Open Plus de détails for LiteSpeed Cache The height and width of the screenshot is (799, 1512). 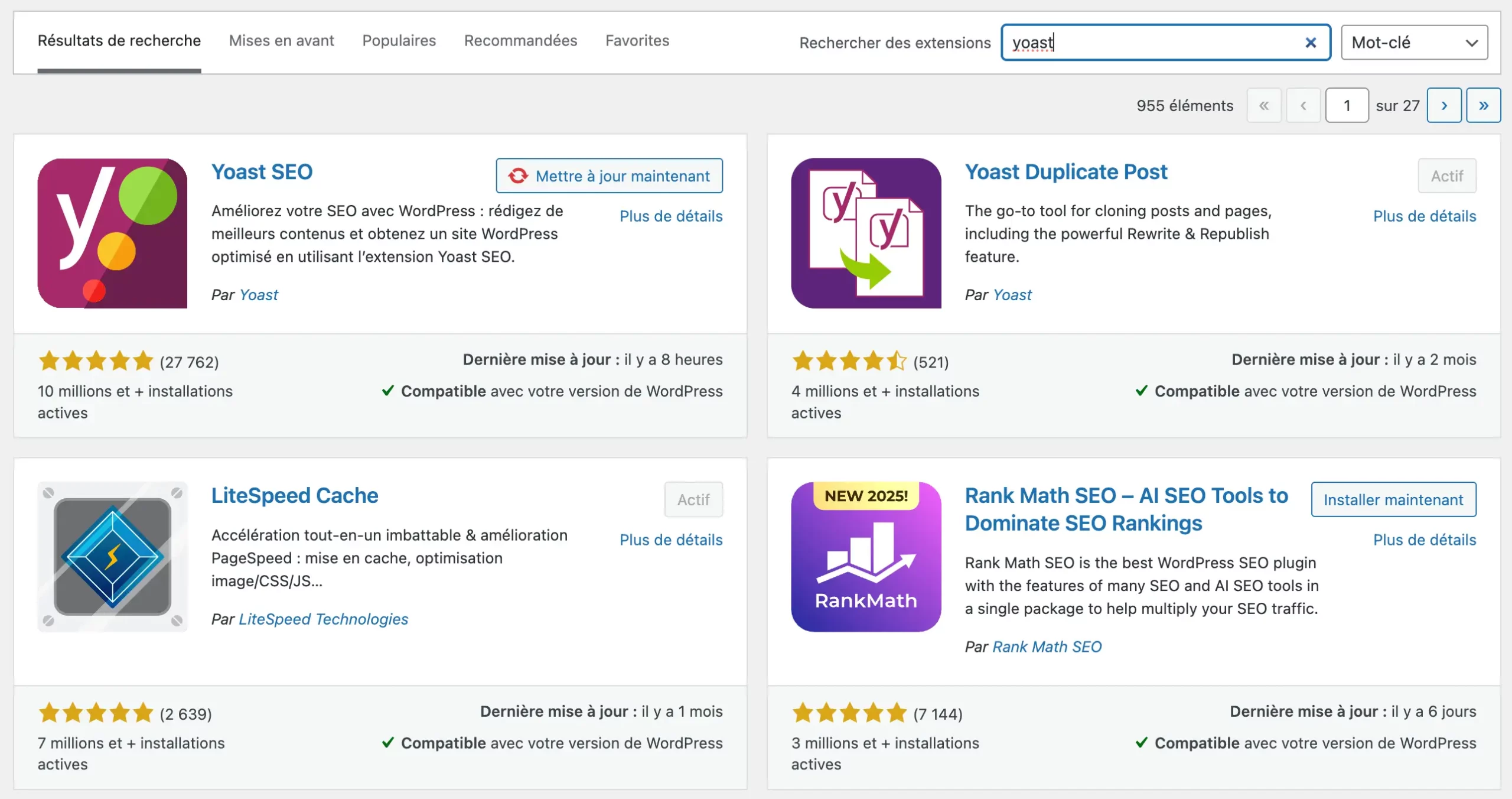tap(671, 540)
